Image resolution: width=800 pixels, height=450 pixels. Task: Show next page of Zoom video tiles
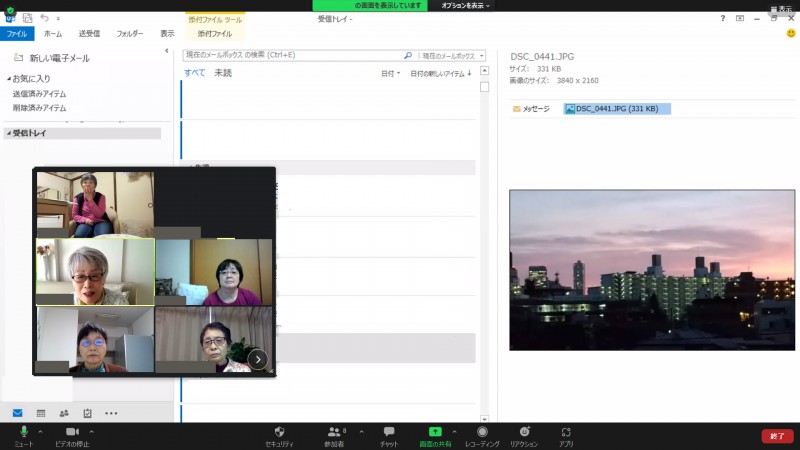click(x=258, y=360)
